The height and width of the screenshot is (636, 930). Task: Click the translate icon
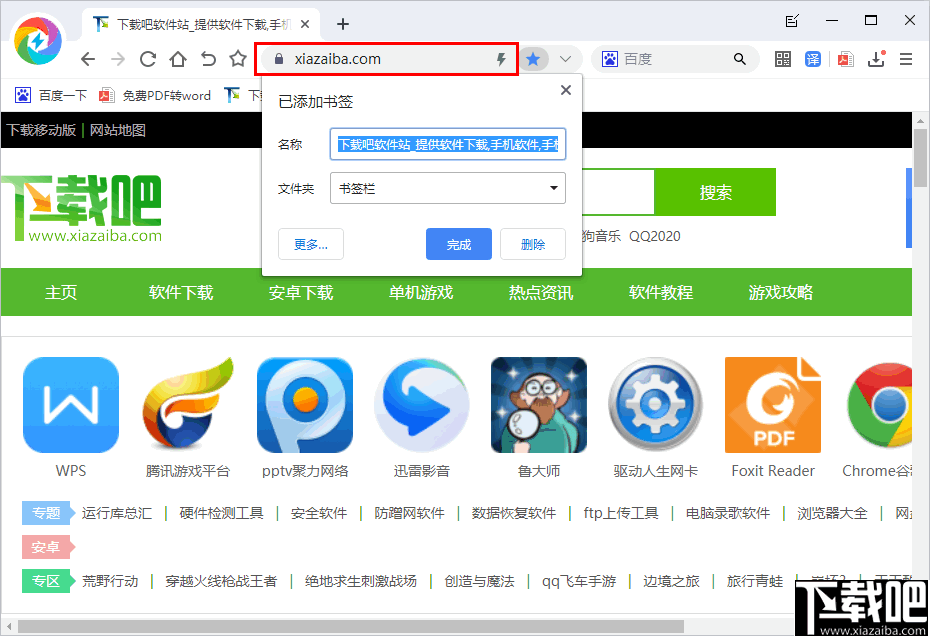coord(813,59)
